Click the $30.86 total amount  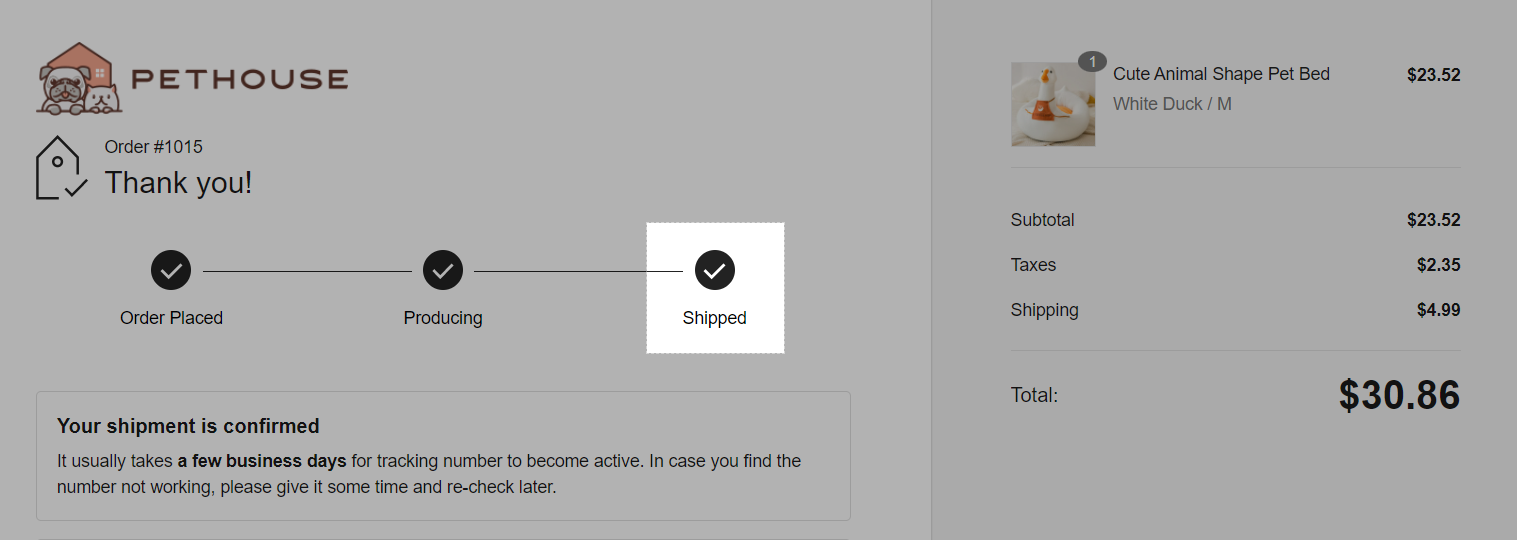[1399, 395]
